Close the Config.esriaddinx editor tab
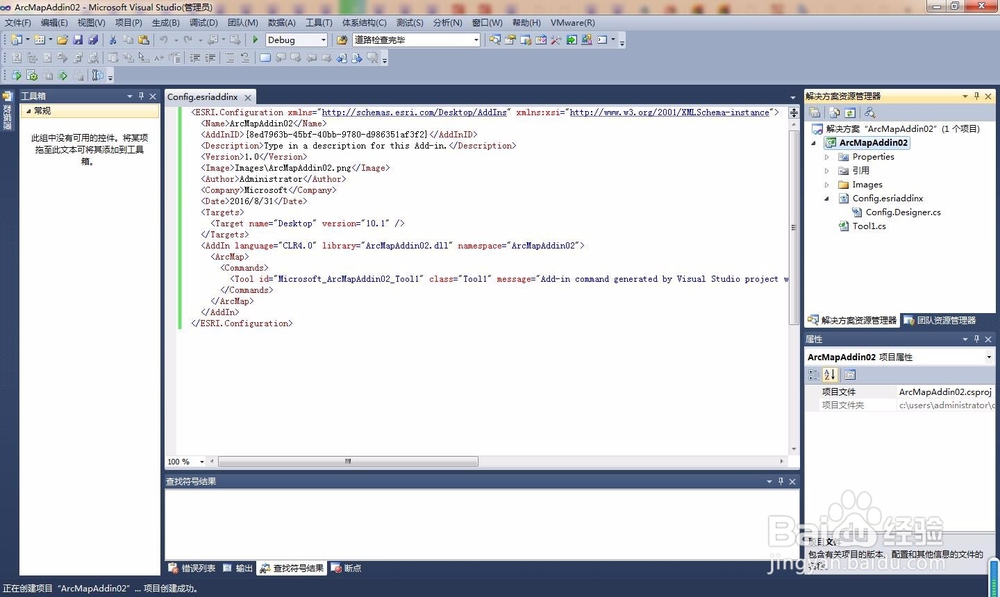 [248, 97]
